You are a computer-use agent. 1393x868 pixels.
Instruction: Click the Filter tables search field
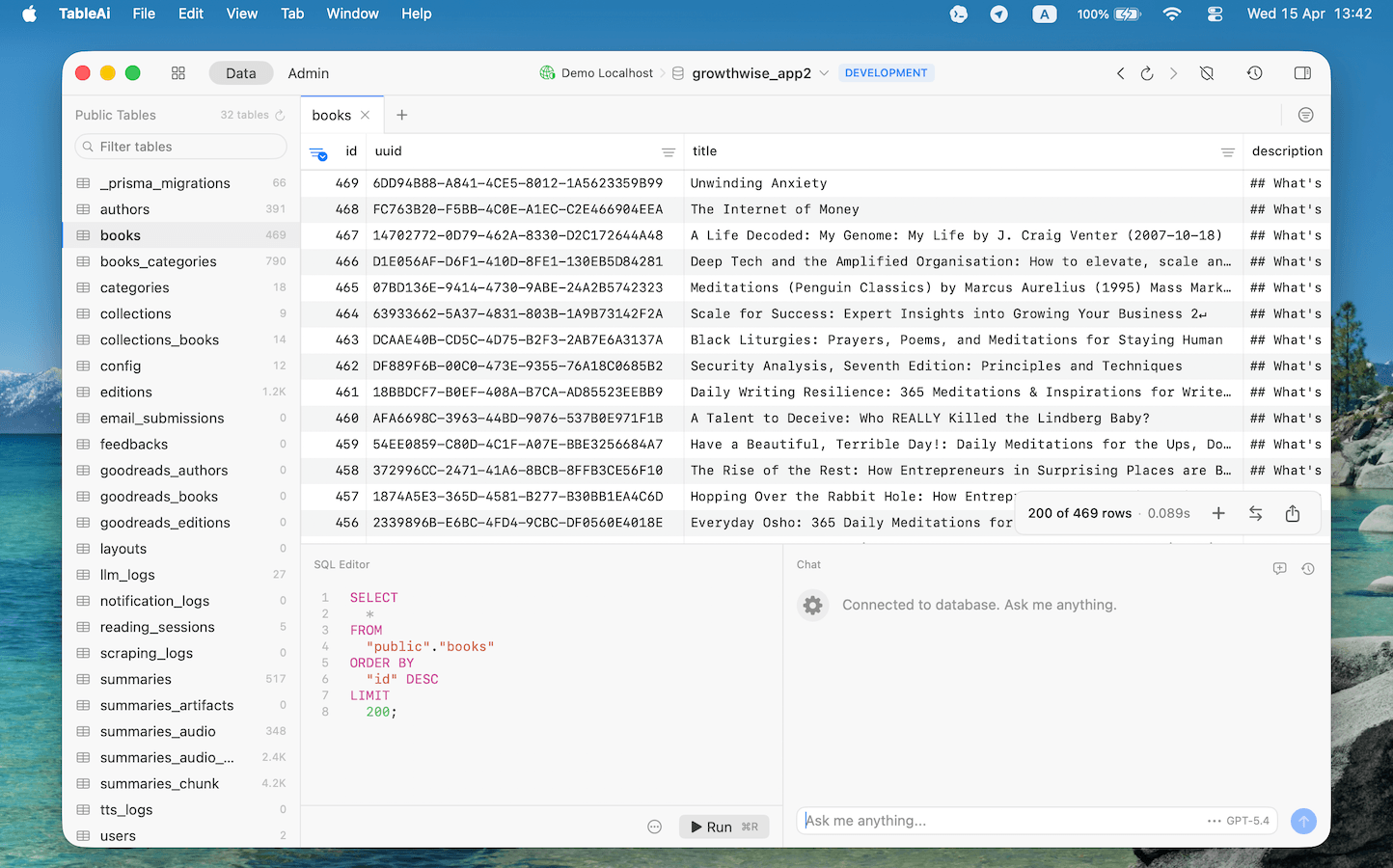coord(180,147)
